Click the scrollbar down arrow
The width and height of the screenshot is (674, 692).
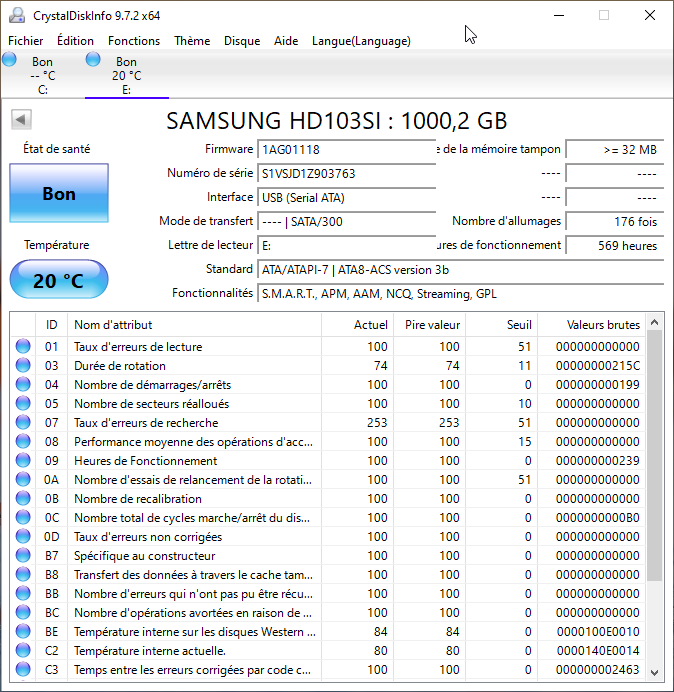pyautogui.click(x=655, y=673)
